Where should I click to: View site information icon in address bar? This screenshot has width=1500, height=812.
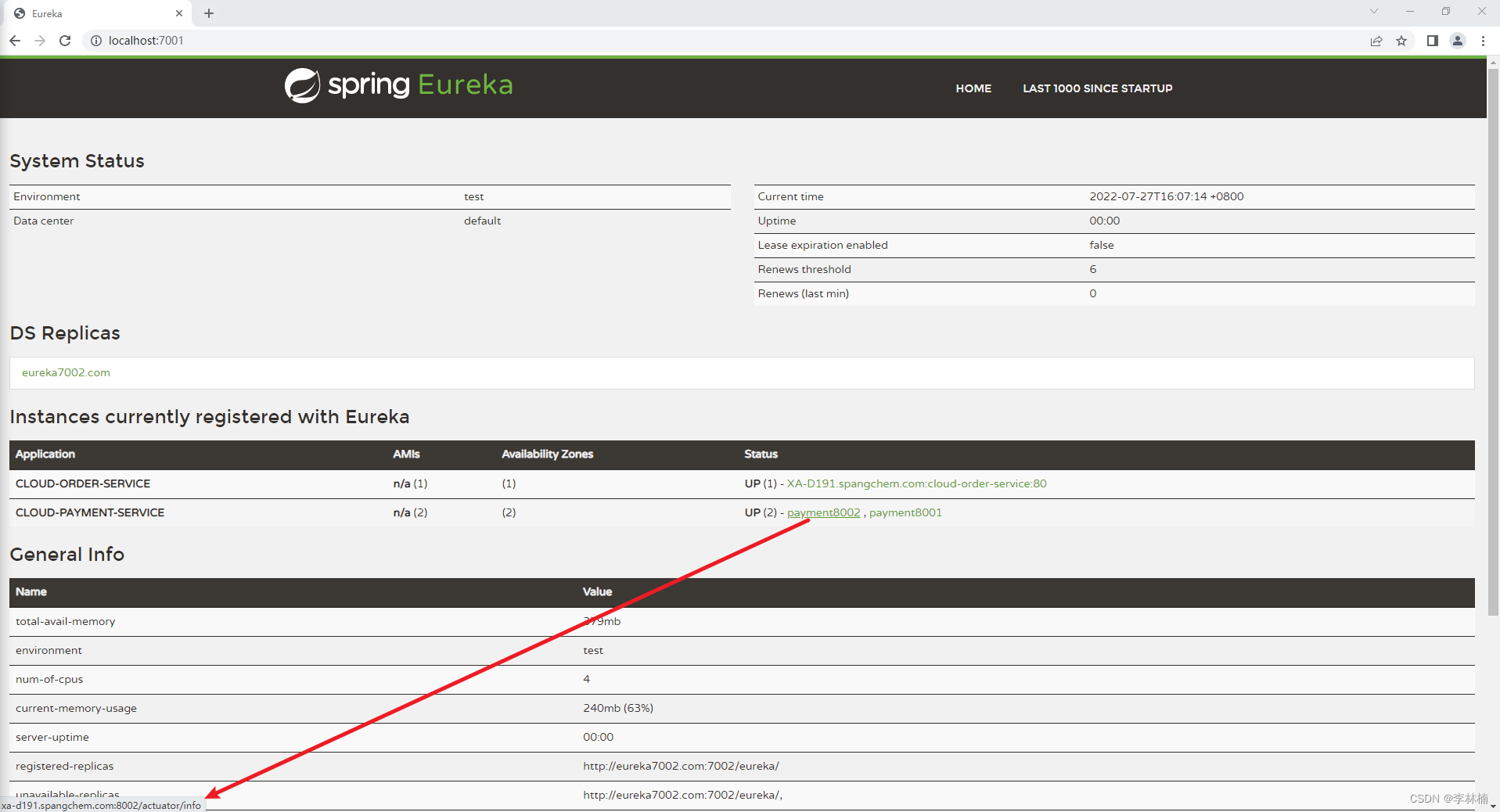(x=95, y=41)
